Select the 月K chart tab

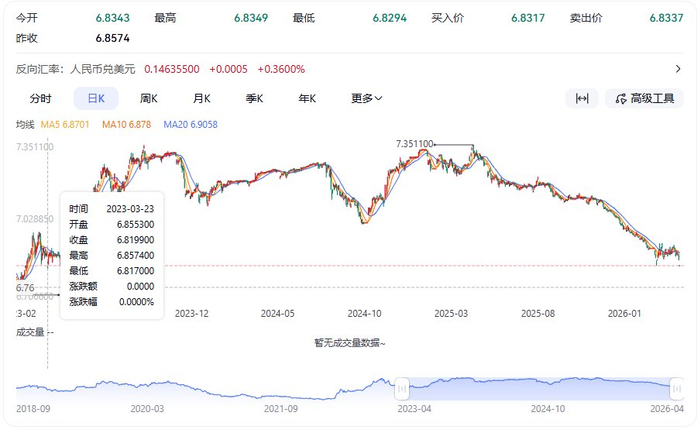[201, 98]
